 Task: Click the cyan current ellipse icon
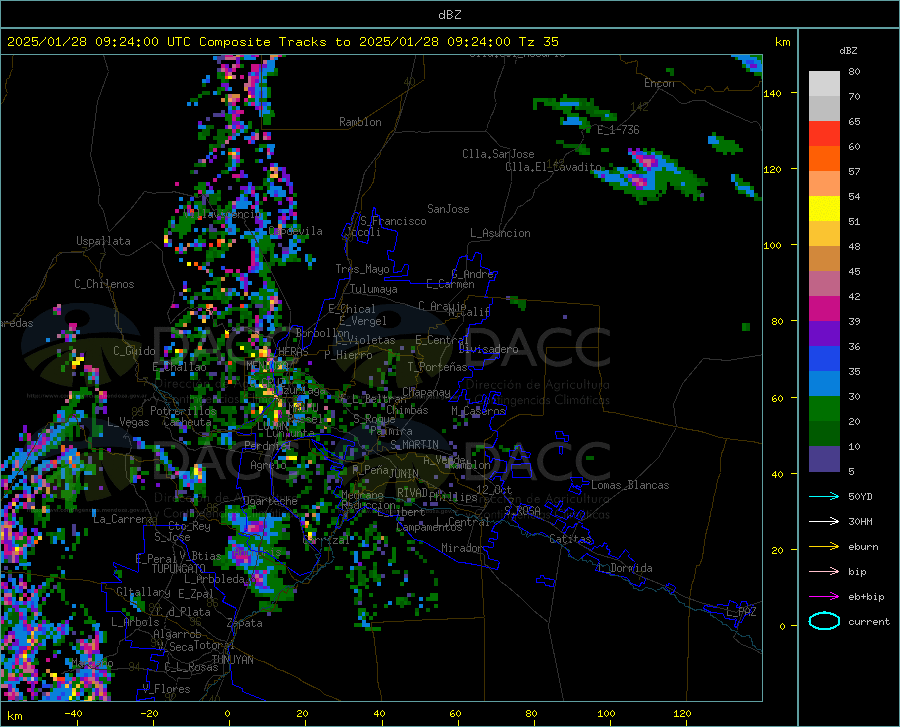click(824, 621)
